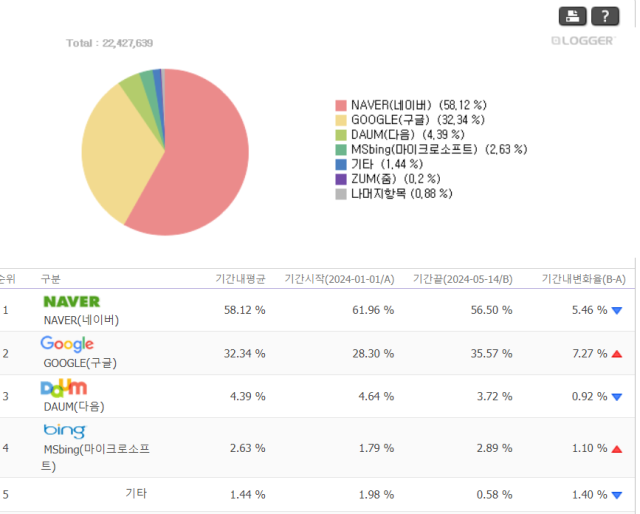Open the help question mark button

[x=605, y=16]
